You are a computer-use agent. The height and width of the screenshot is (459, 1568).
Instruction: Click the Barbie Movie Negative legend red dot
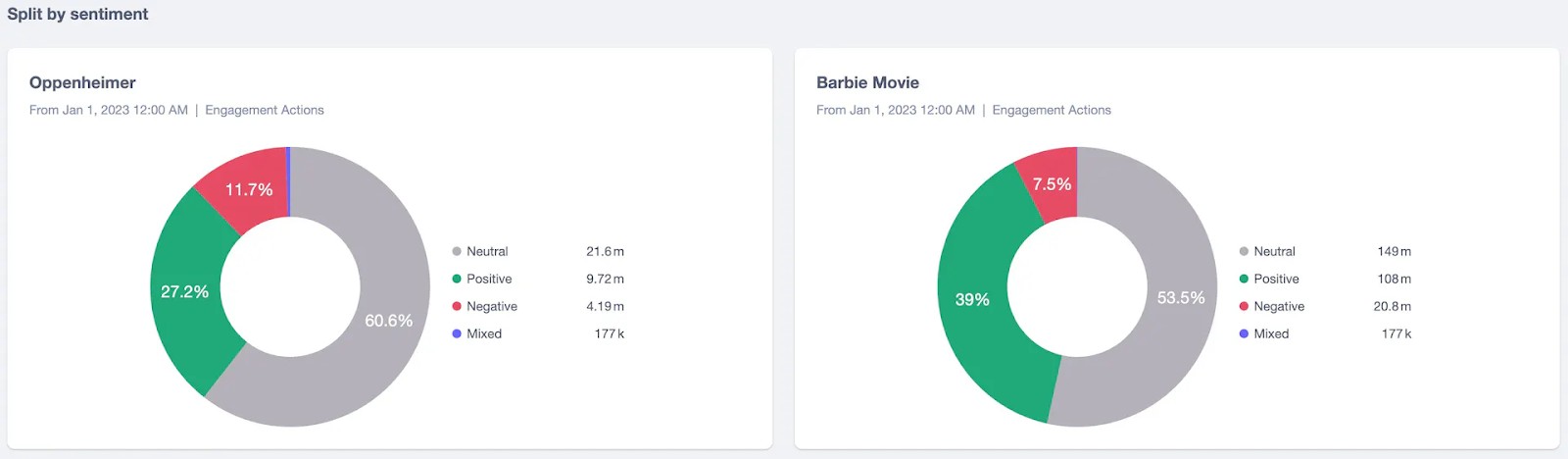[x=1244, y=307]
